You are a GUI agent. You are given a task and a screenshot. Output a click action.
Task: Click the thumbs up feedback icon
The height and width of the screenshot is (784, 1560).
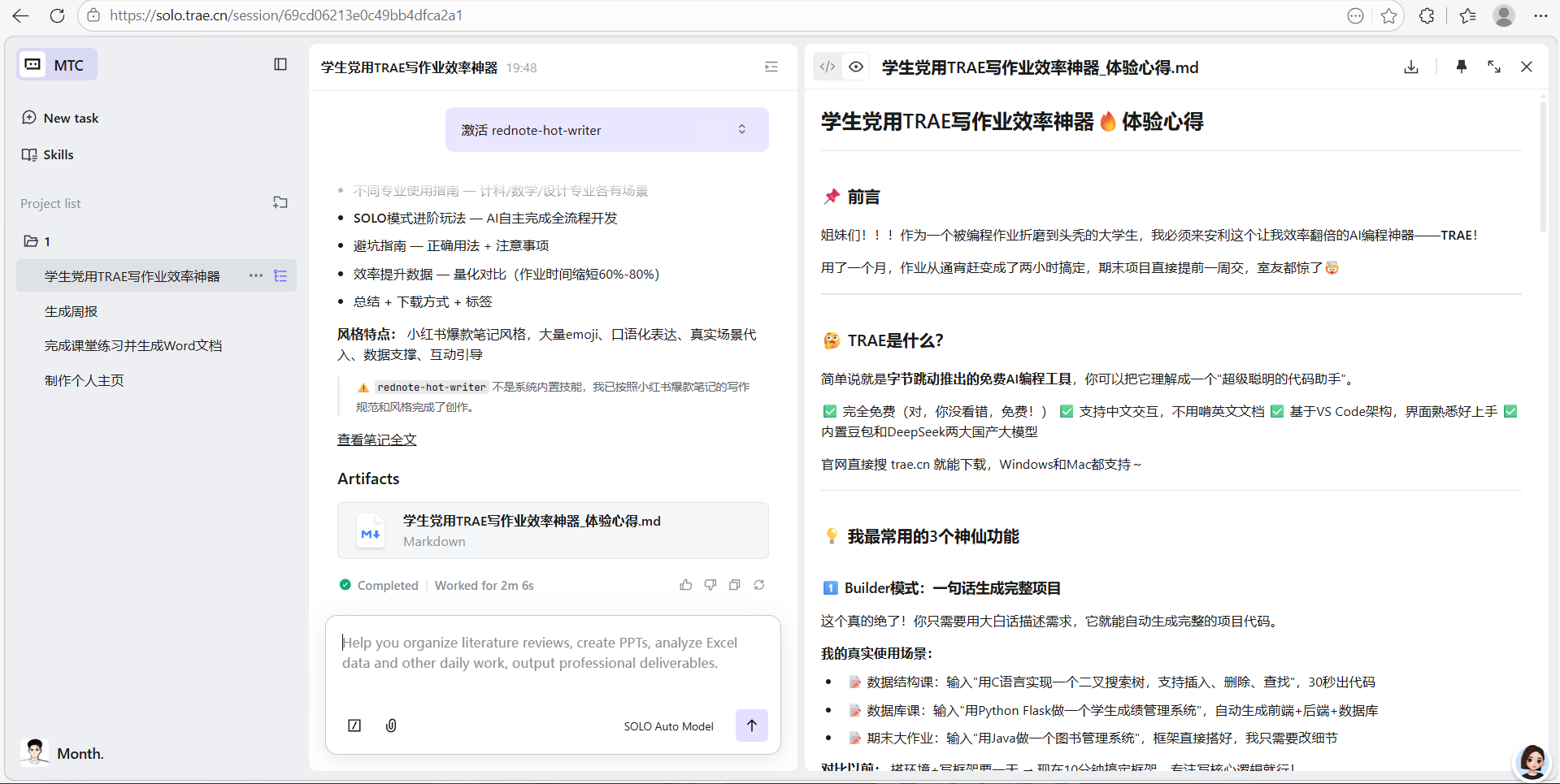685,585
